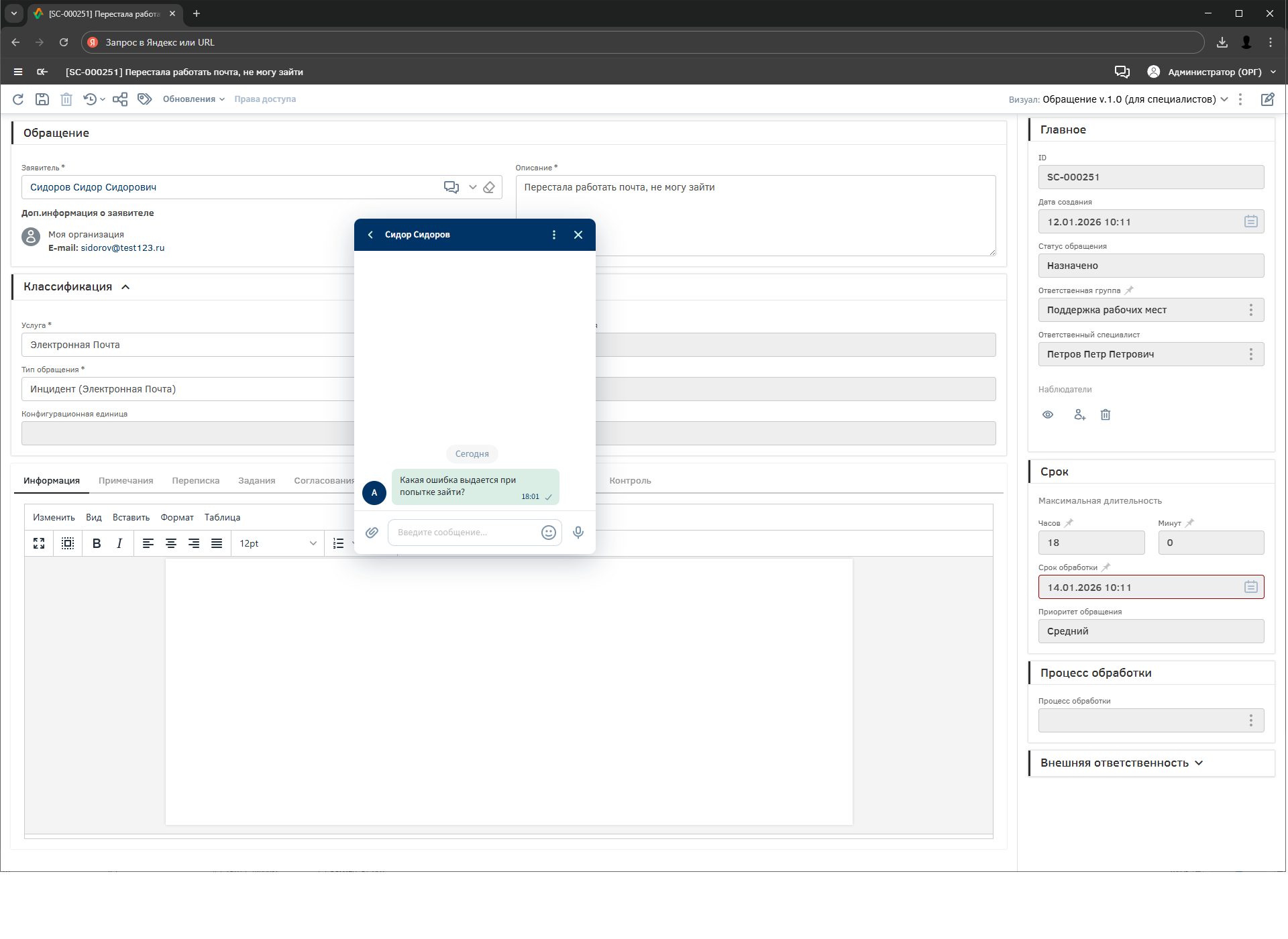The image size is (1288, 939).
Task: Click the sidorov@test123.ru email link
Action: point(123,248)
